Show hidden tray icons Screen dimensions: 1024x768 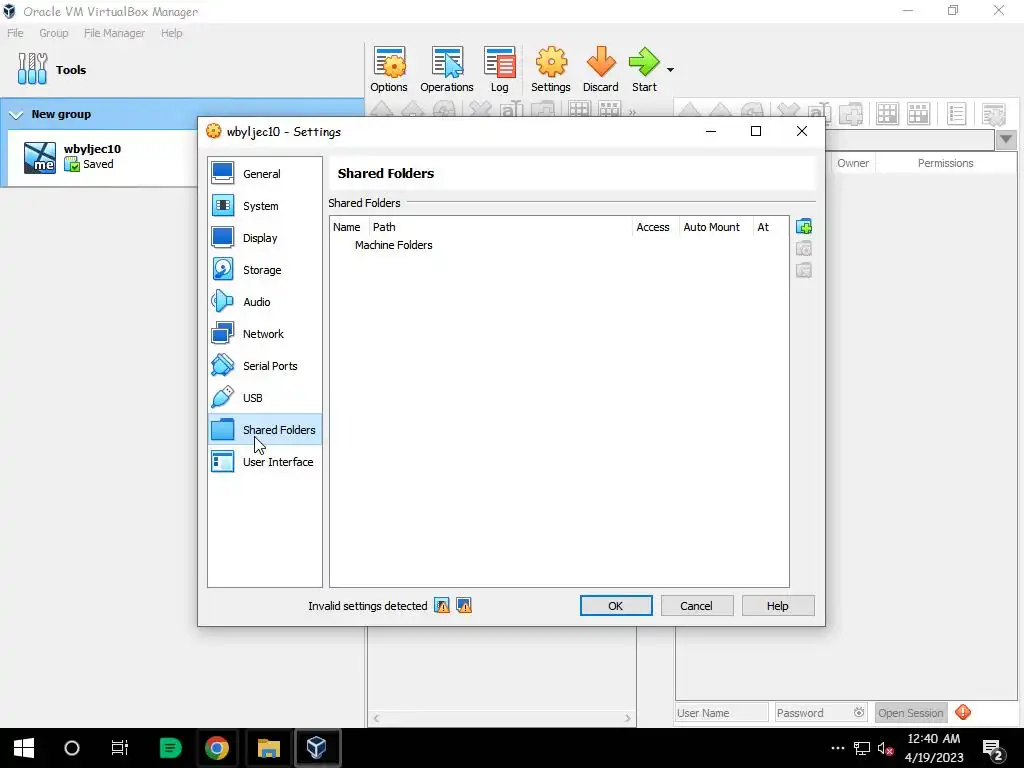[838, 748]
